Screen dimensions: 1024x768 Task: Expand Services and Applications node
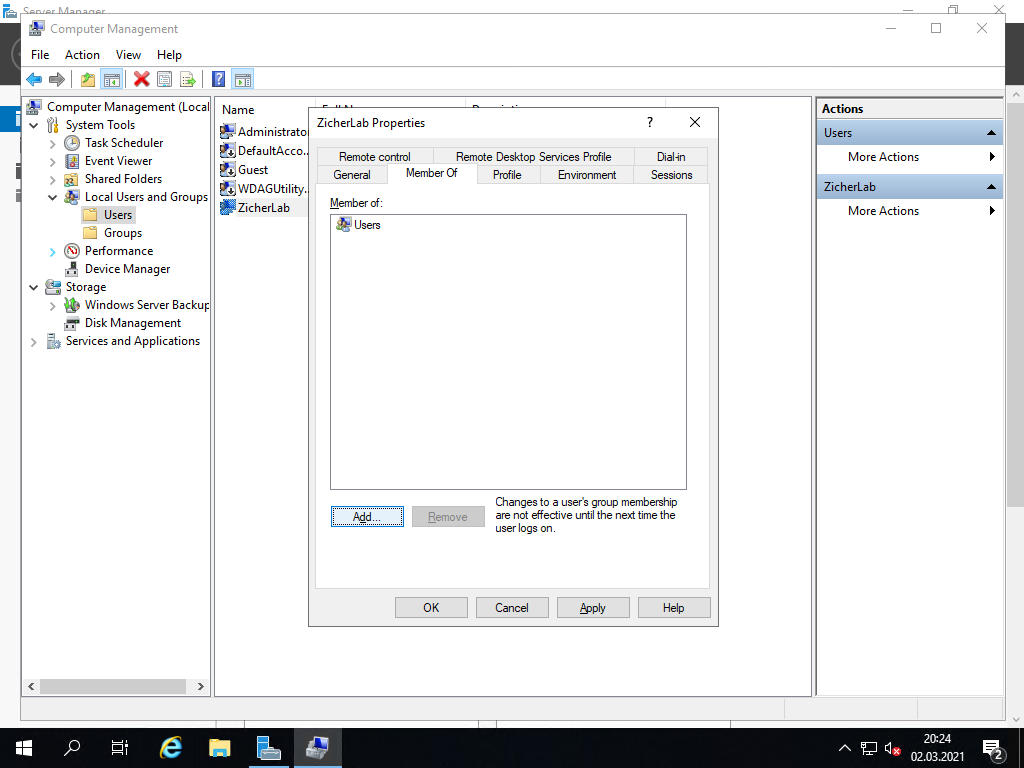34,341
